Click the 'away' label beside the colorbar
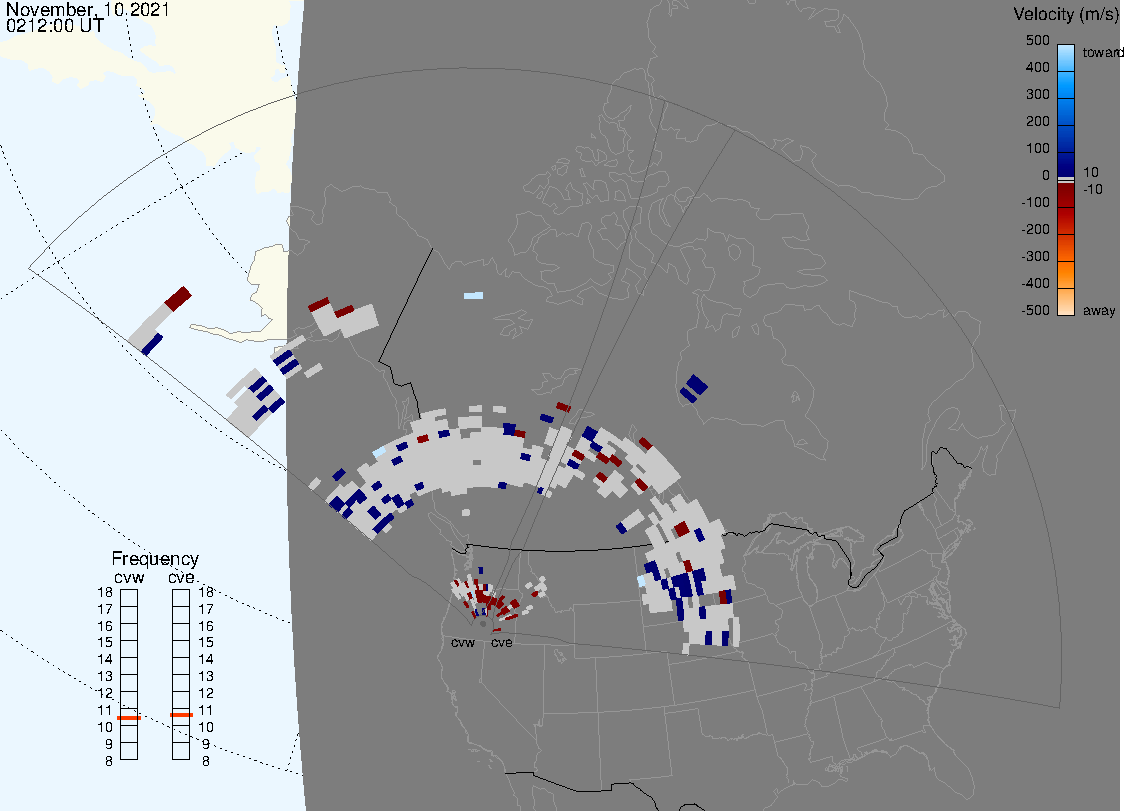Screen dimensions: 1124x811 coord(1099,310)
